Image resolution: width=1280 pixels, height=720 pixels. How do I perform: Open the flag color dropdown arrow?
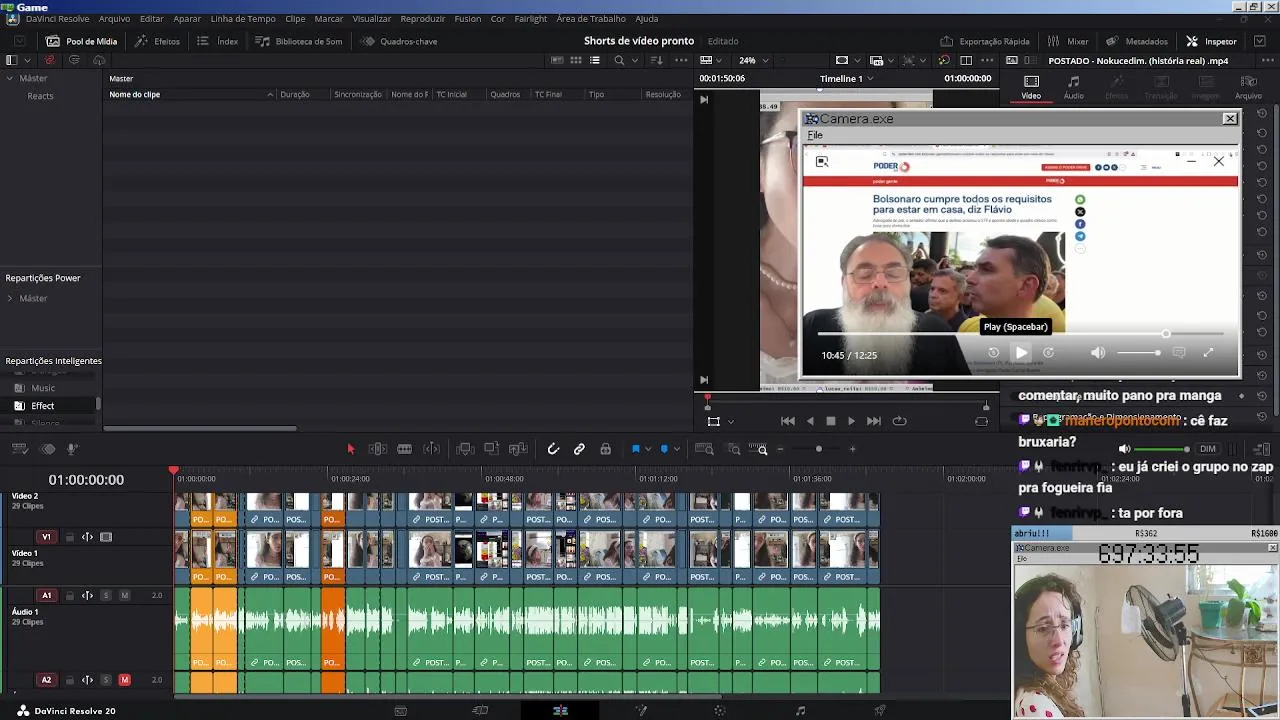click(x=648, y=449)
